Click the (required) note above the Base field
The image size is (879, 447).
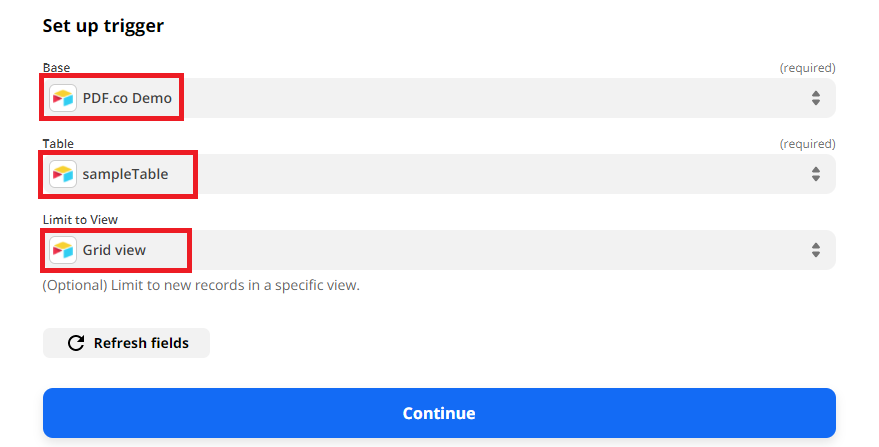pyautogui.click(x=807, y=68)
